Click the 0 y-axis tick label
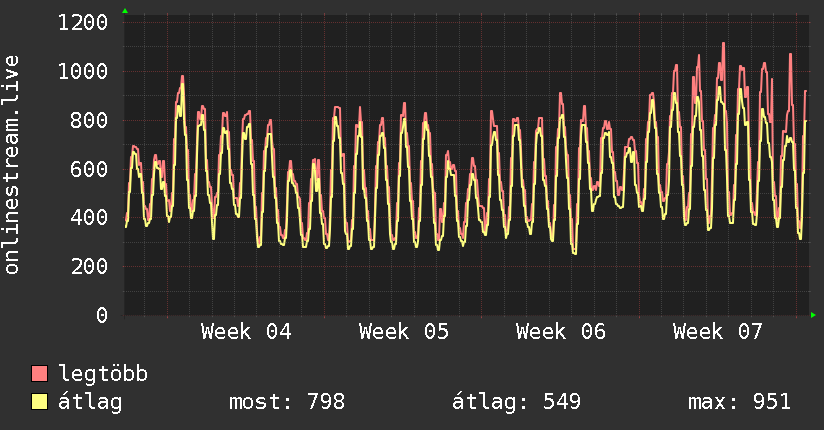824x430 pixels. click(x=102, y=315)
